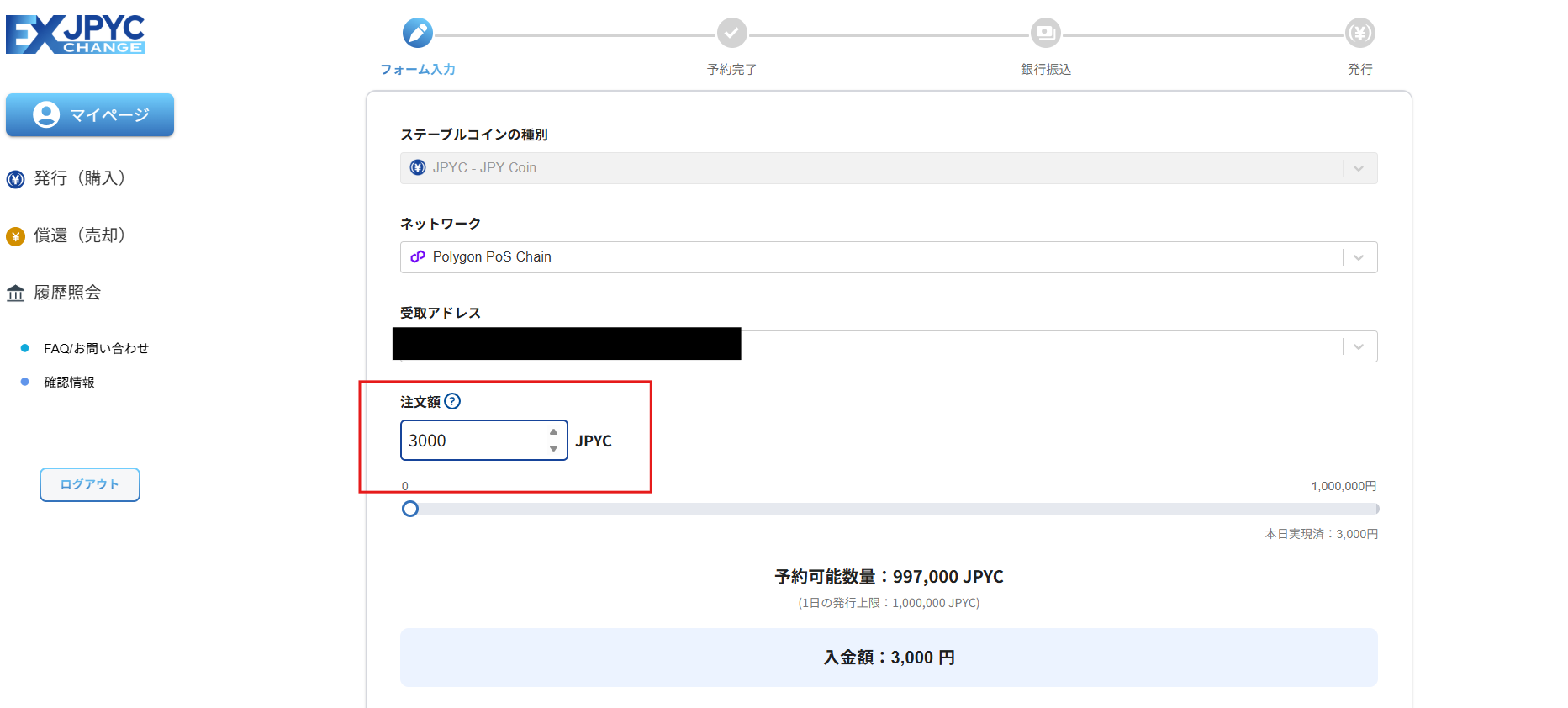Go to 償還（売却） menu

coord(79,235)
